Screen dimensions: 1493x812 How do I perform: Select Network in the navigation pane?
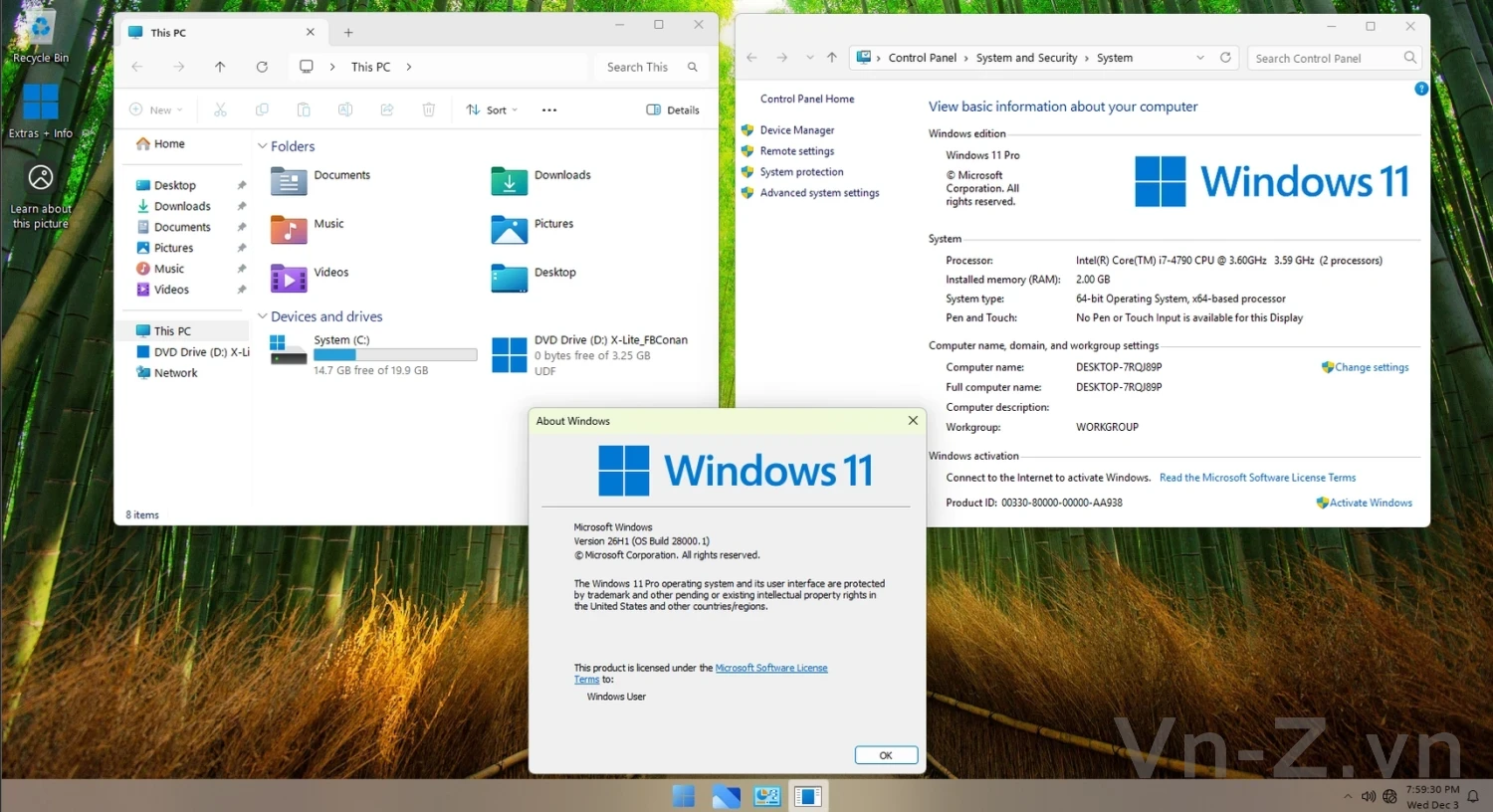pos(175,373)
